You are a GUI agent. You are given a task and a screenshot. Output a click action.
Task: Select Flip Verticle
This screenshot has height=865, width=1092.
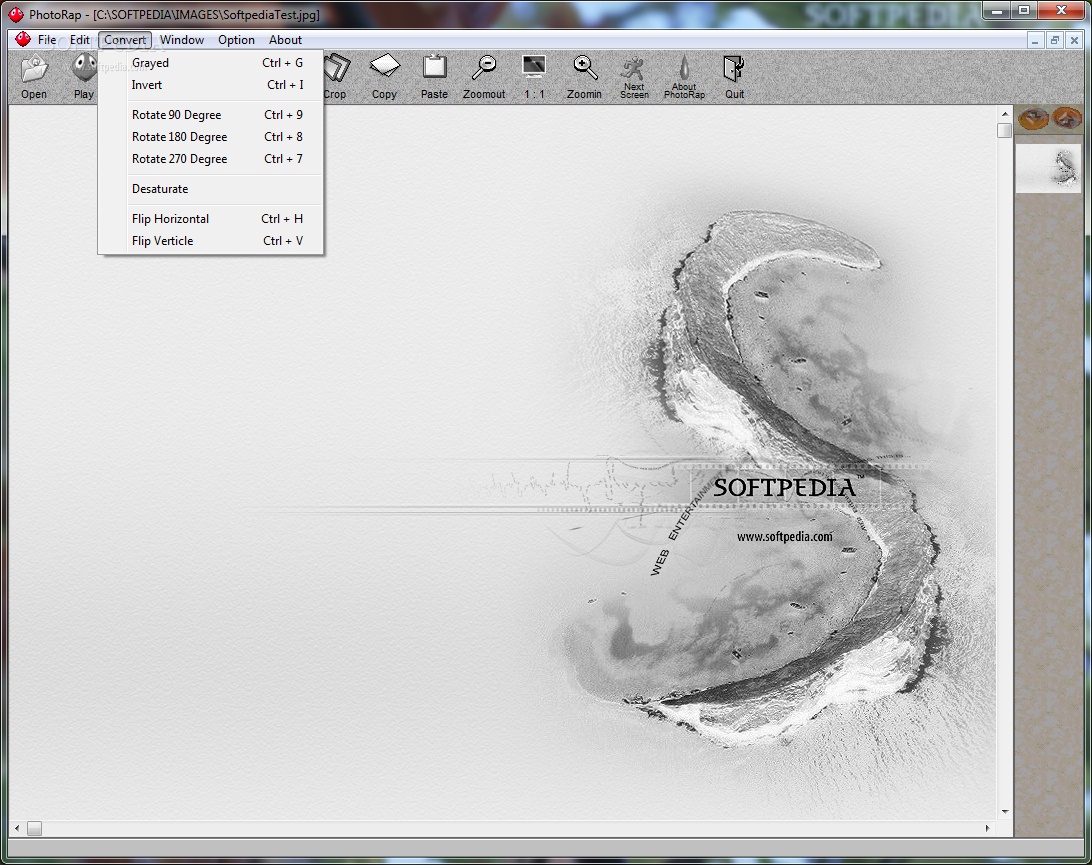pos(210,241)
